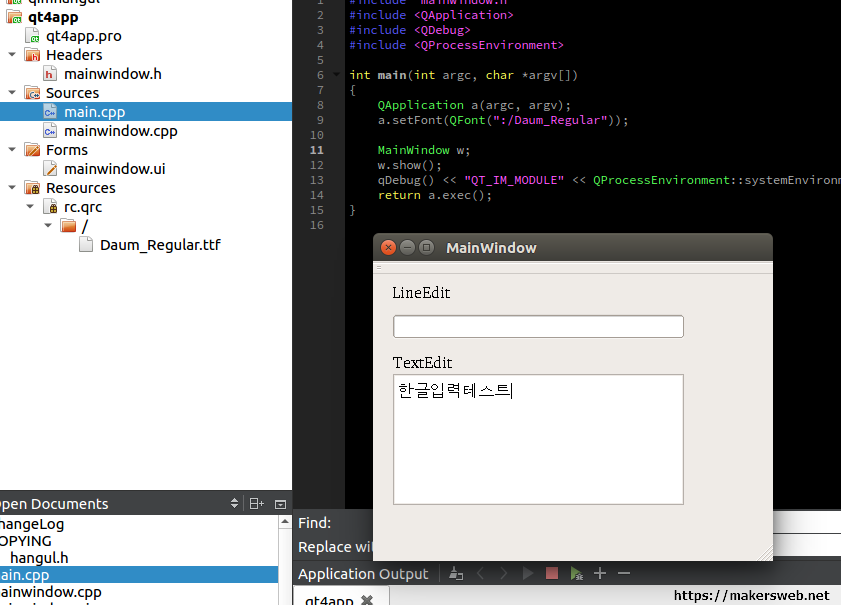The image size is (841, 605).
Task: Open mainwindow.ui form file
Action: point(115,169)
